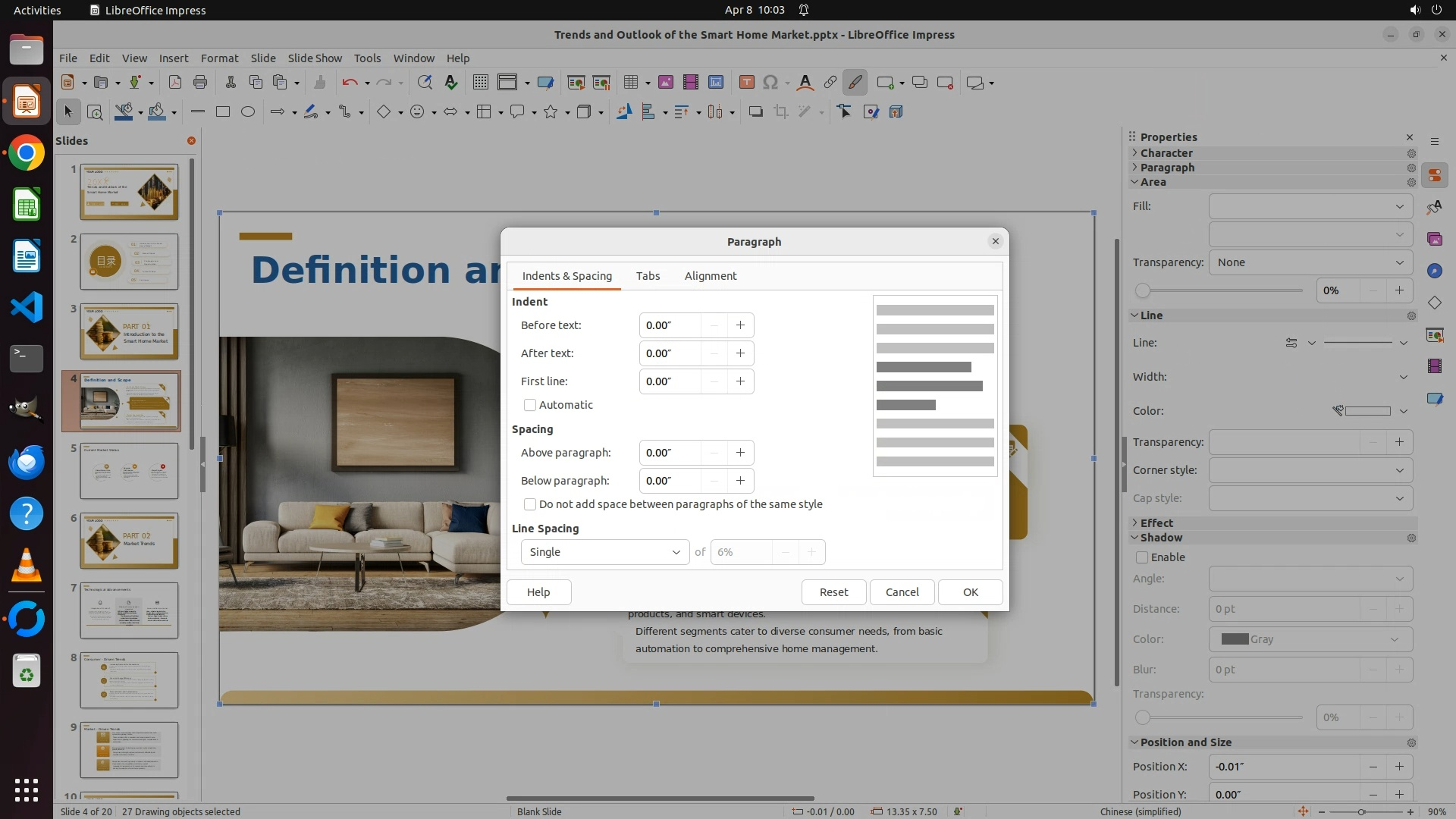
Task: Click the Crop Image tool icon
Action: pyautogui.click(x=781, y=112)
